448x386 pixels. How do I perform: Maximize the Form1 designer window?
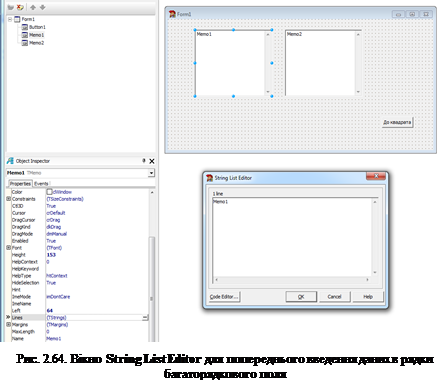[412, 14]
